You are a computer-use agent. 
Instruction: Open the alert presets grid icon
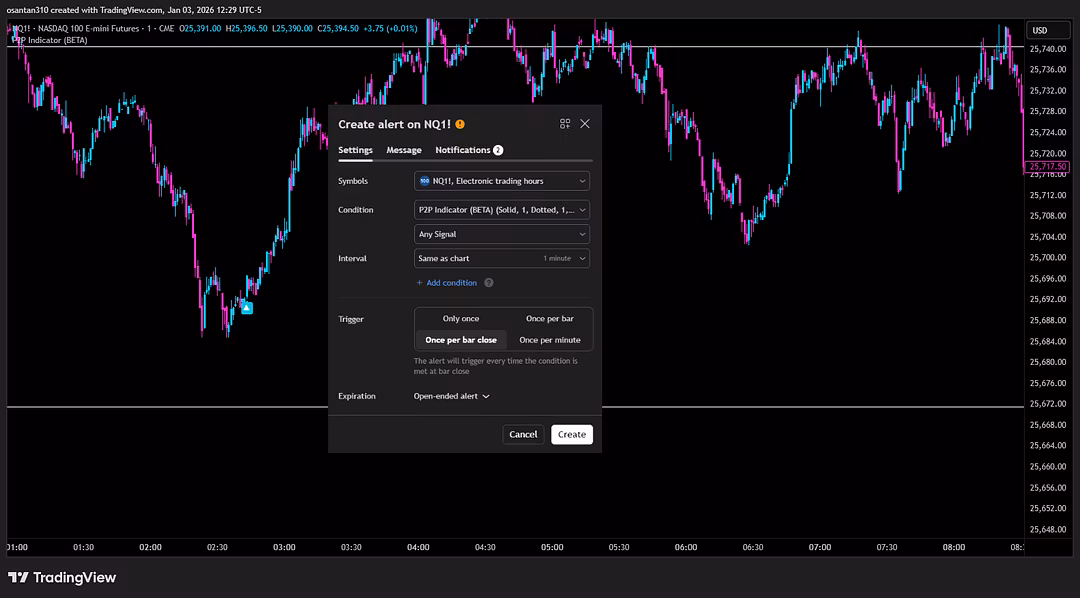565,124
